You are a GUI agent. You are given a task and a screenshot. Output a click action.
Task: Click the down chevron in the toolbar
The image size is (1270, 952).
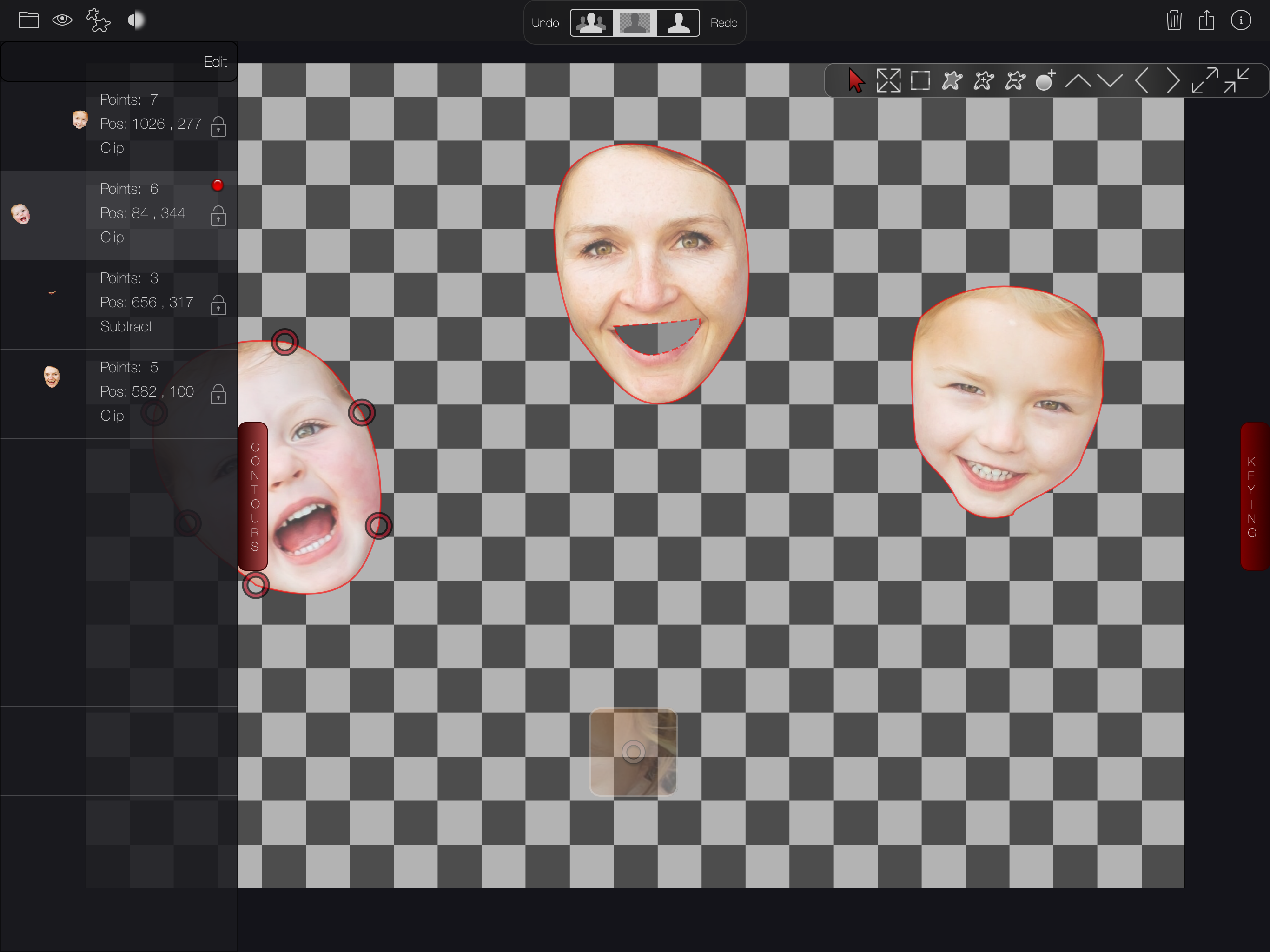1110,81
